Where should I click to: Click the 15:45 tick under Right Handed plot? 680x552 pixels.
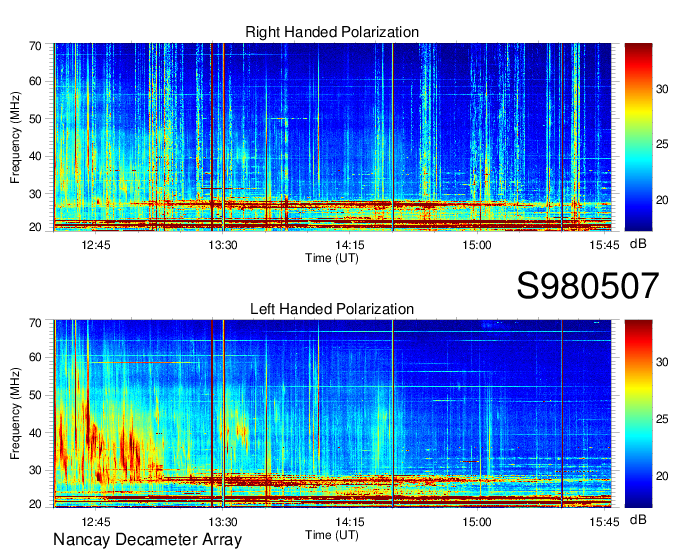[604, 245]
